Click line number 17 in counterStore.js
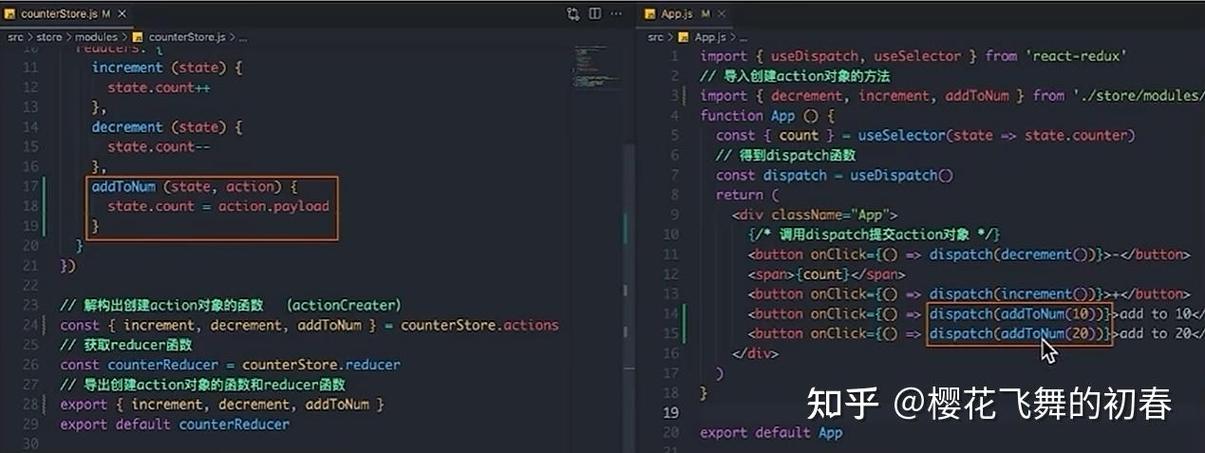Image resolution: width=1205 pixels, height=453 pixels. [x=29, y=186]
